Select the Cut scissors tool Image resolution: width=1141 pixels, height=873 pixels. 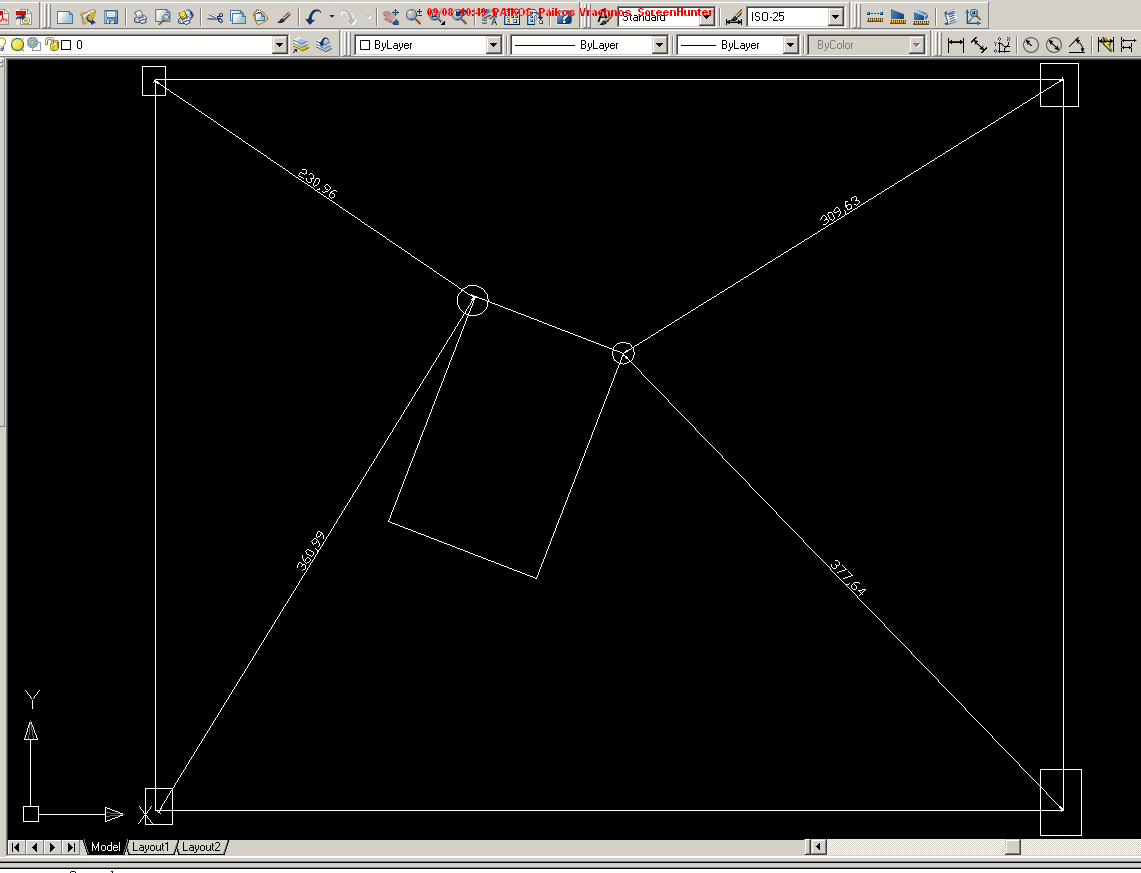214,17
